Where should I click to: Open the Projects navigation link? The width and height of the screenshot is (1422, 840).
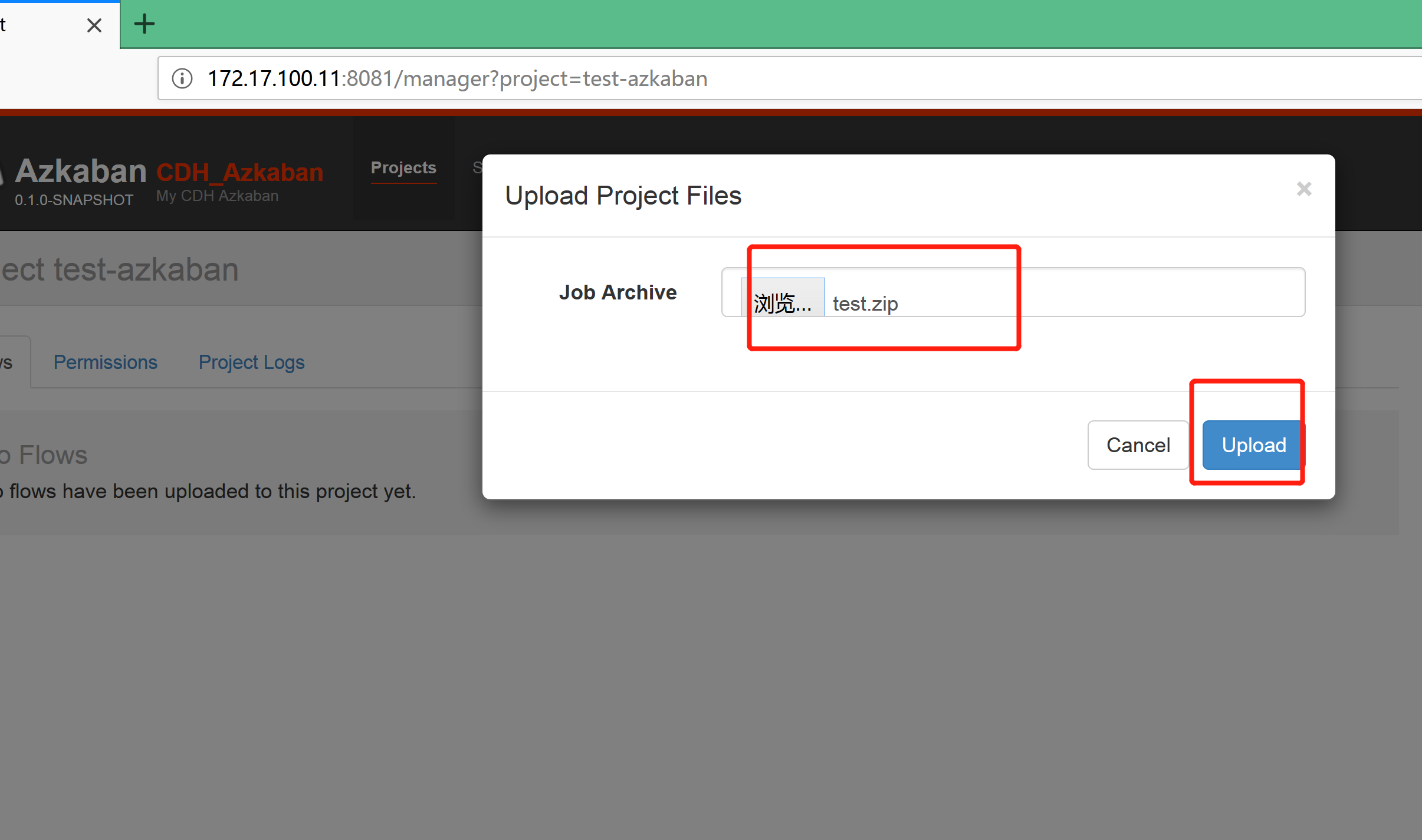pos(404,167)
